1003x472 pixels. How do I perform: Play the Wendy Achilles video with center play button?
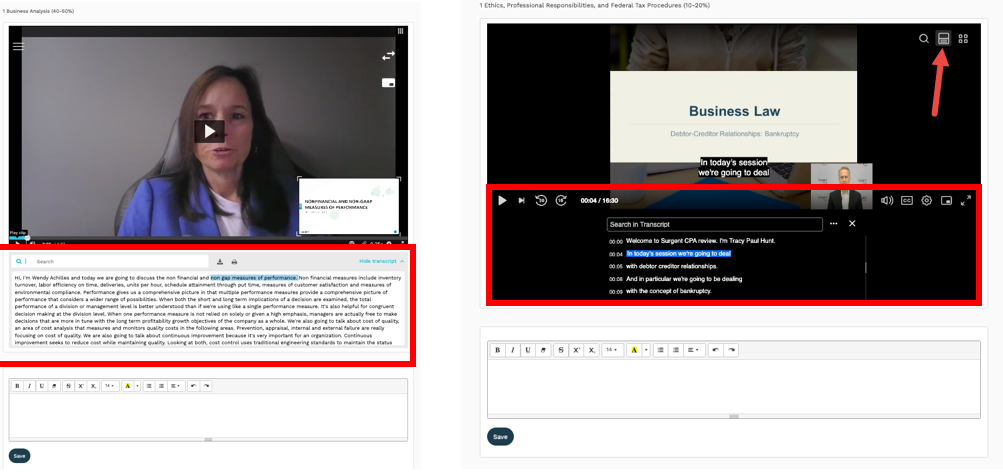209,132
